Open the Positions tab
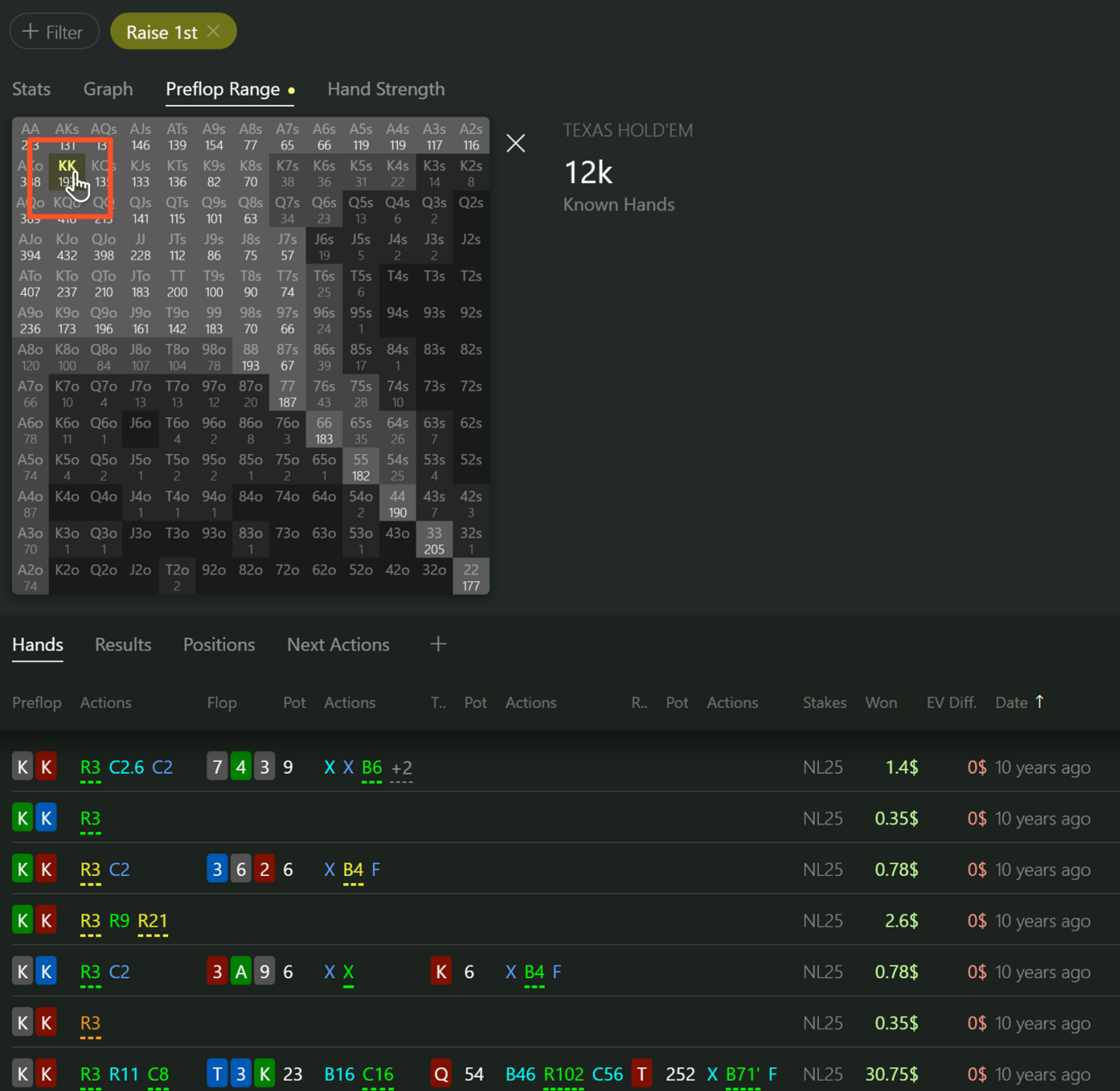 [219, 645]
